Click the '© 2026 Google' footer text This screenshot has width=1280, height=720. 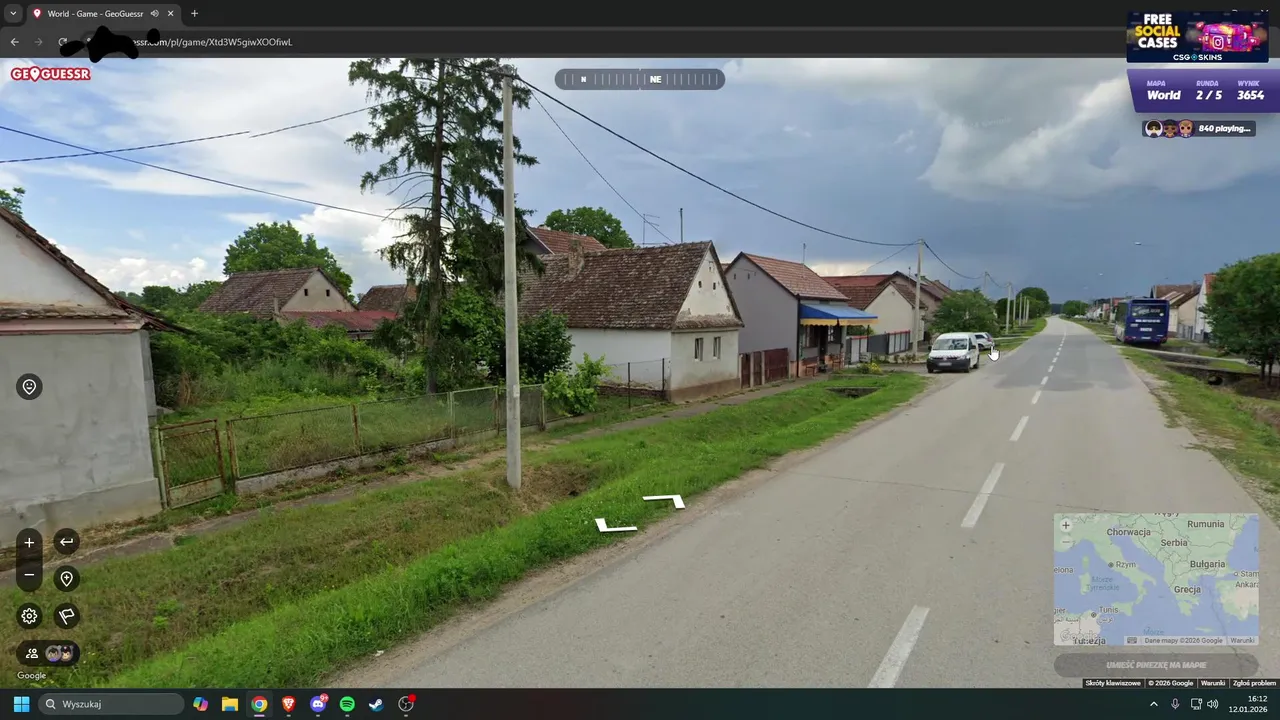1170,683
